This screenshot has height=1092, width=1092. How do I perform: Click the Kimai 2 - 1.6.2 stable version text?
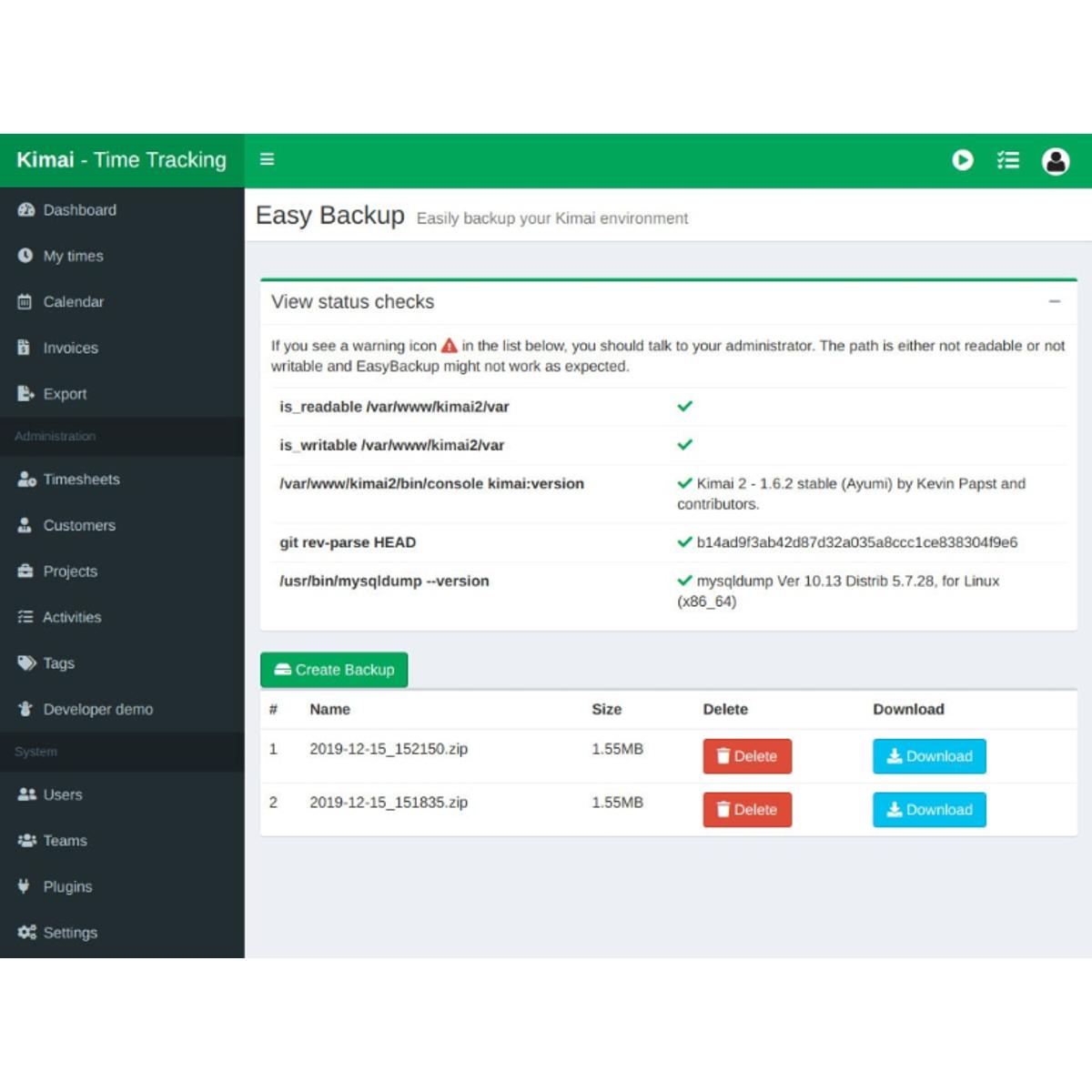point(851,493)
